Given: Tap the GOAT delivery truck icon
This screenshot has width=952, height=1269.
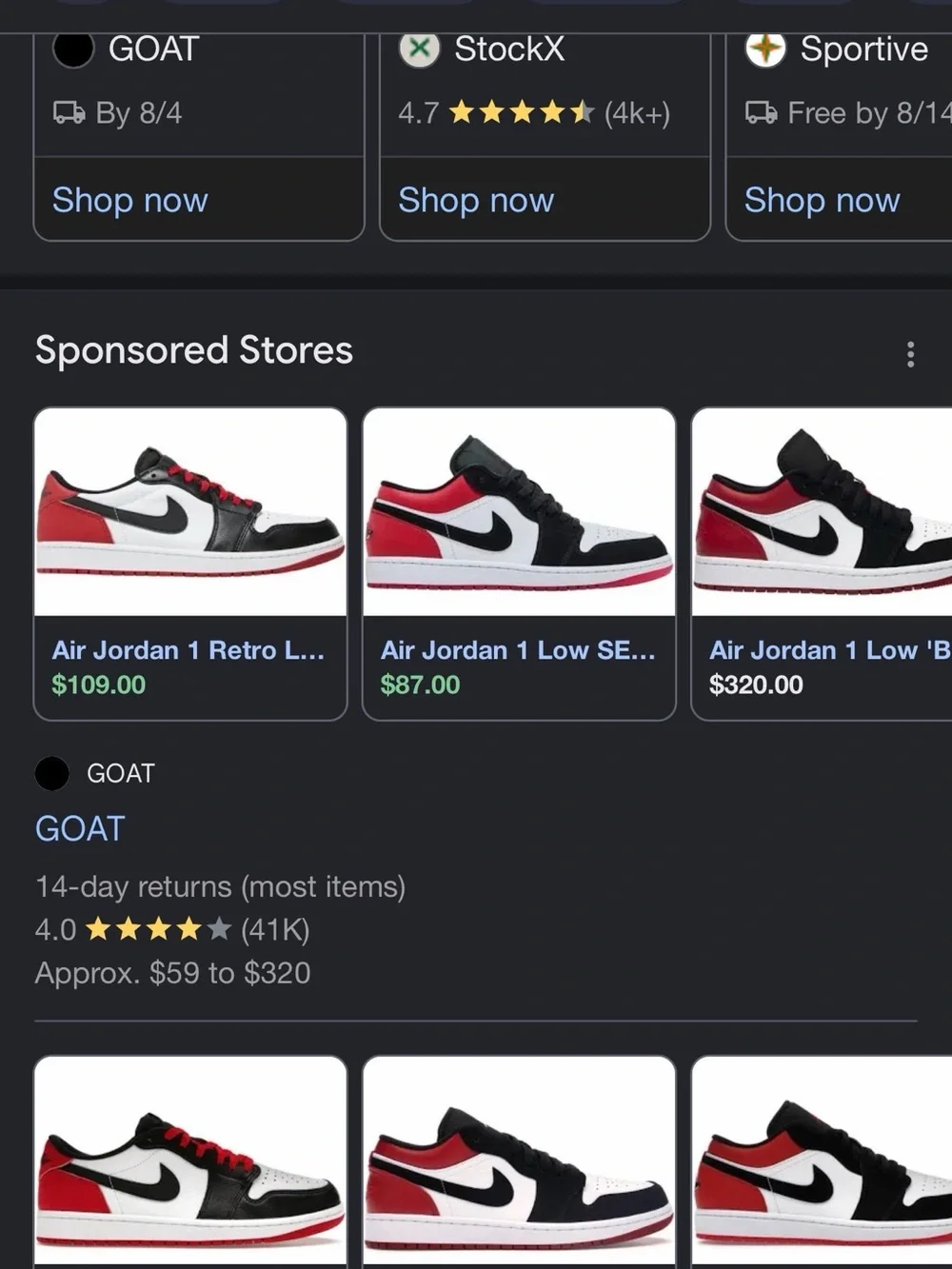Looking at the screenshot, I should pos(69,113).
